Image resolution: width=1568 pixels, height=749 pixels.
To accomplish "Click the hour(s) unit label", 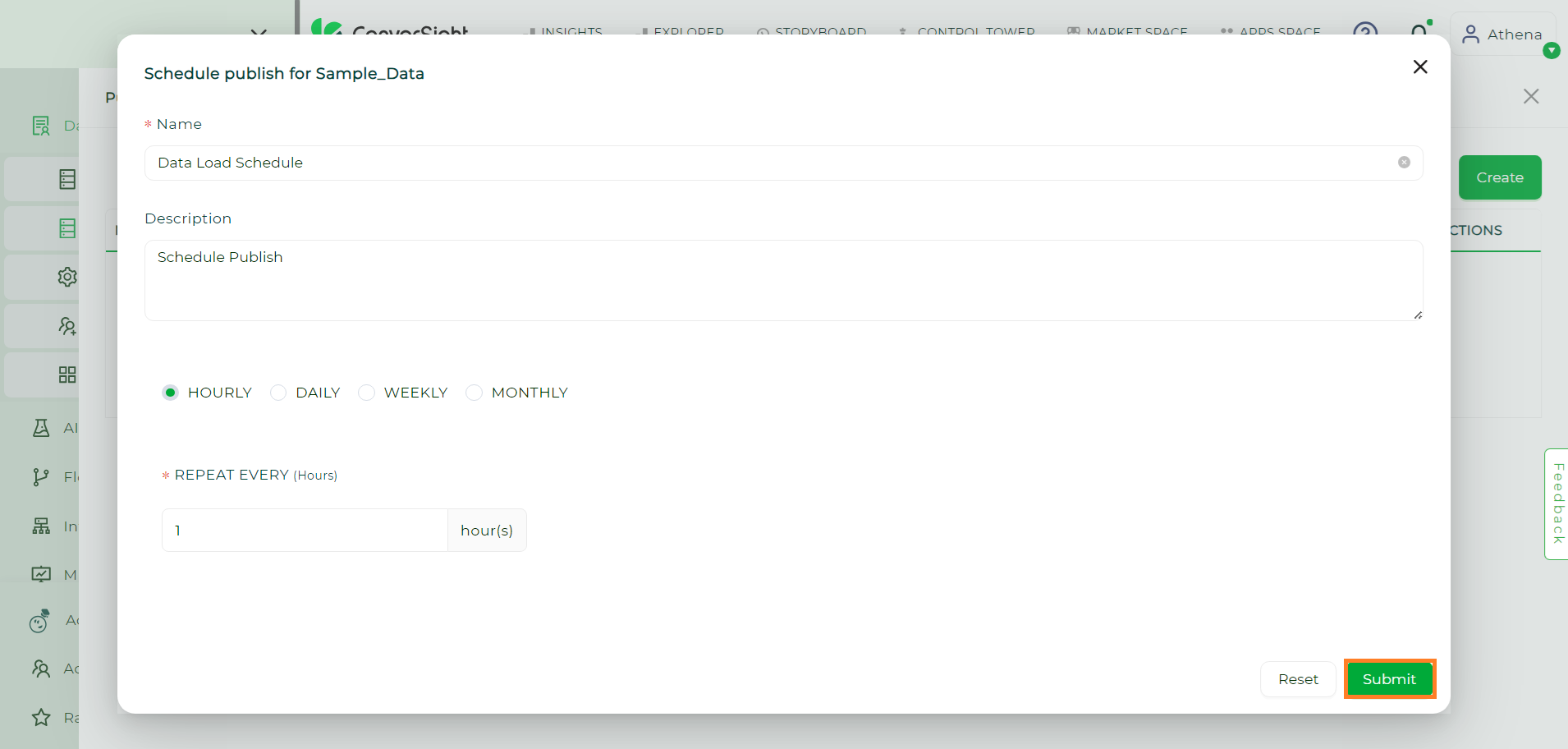I will click(487, 531).
